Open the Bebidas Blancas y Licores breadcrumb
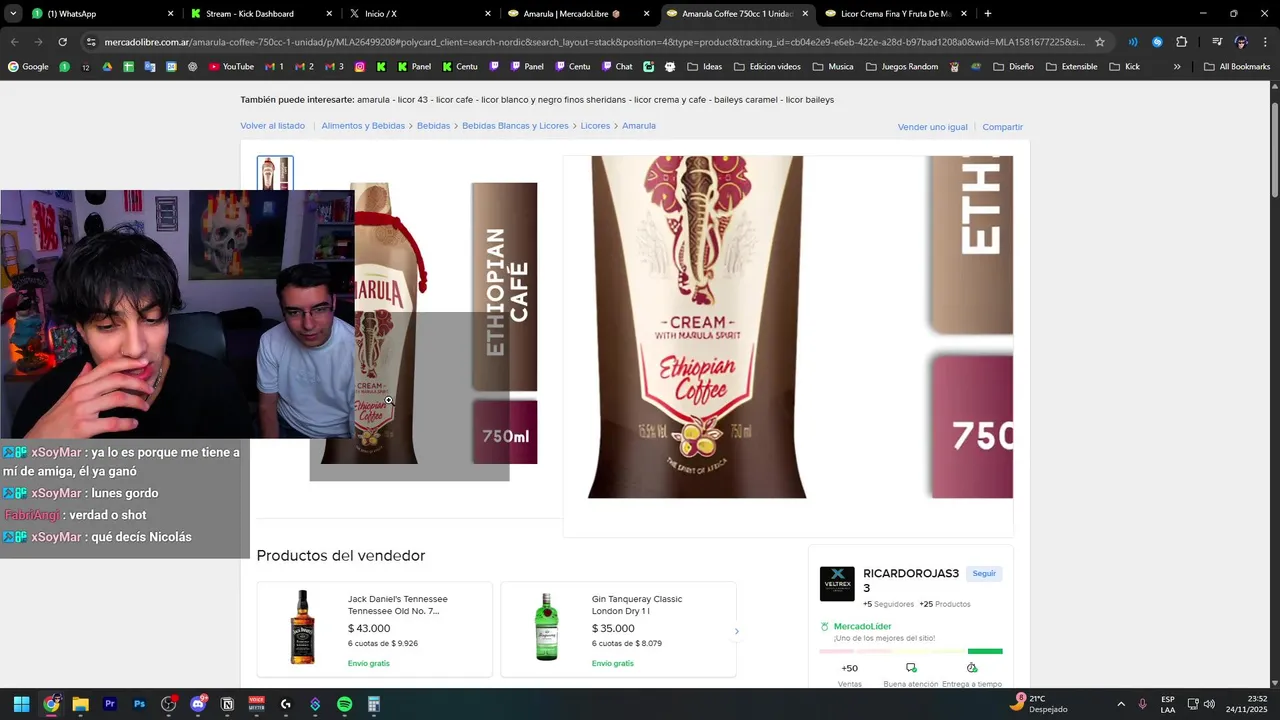1280x720 pixels. point(515,126)
